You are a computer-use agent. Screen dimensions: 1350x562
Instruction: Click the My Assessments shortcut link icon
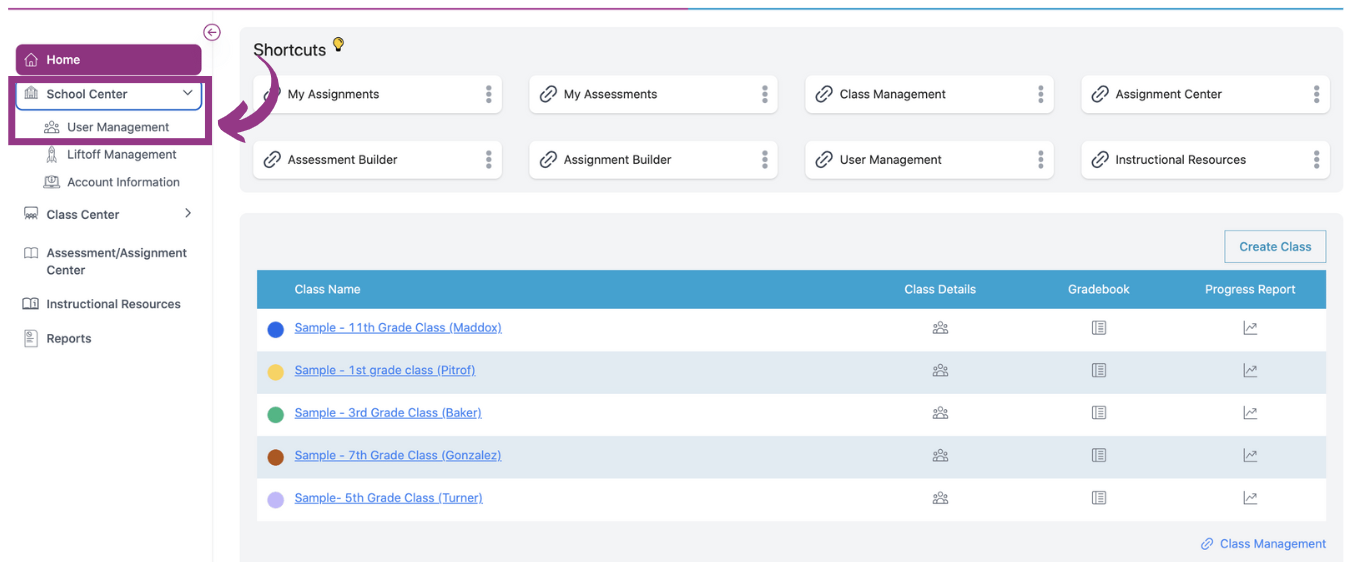548,94
